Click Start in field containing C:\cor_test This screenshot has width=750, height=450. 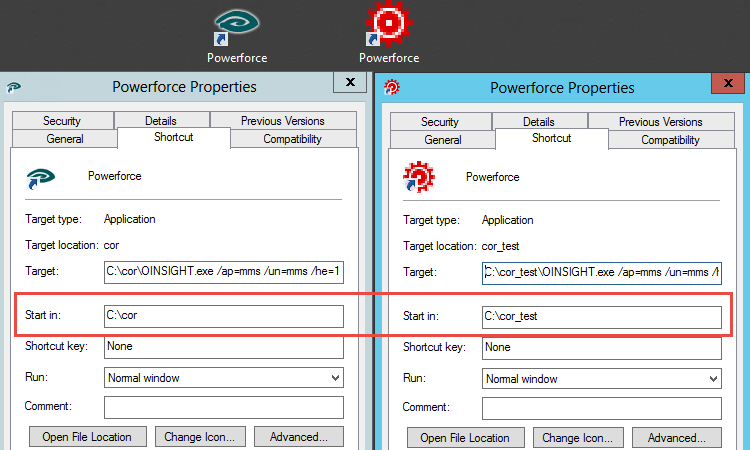pos(602,317)
